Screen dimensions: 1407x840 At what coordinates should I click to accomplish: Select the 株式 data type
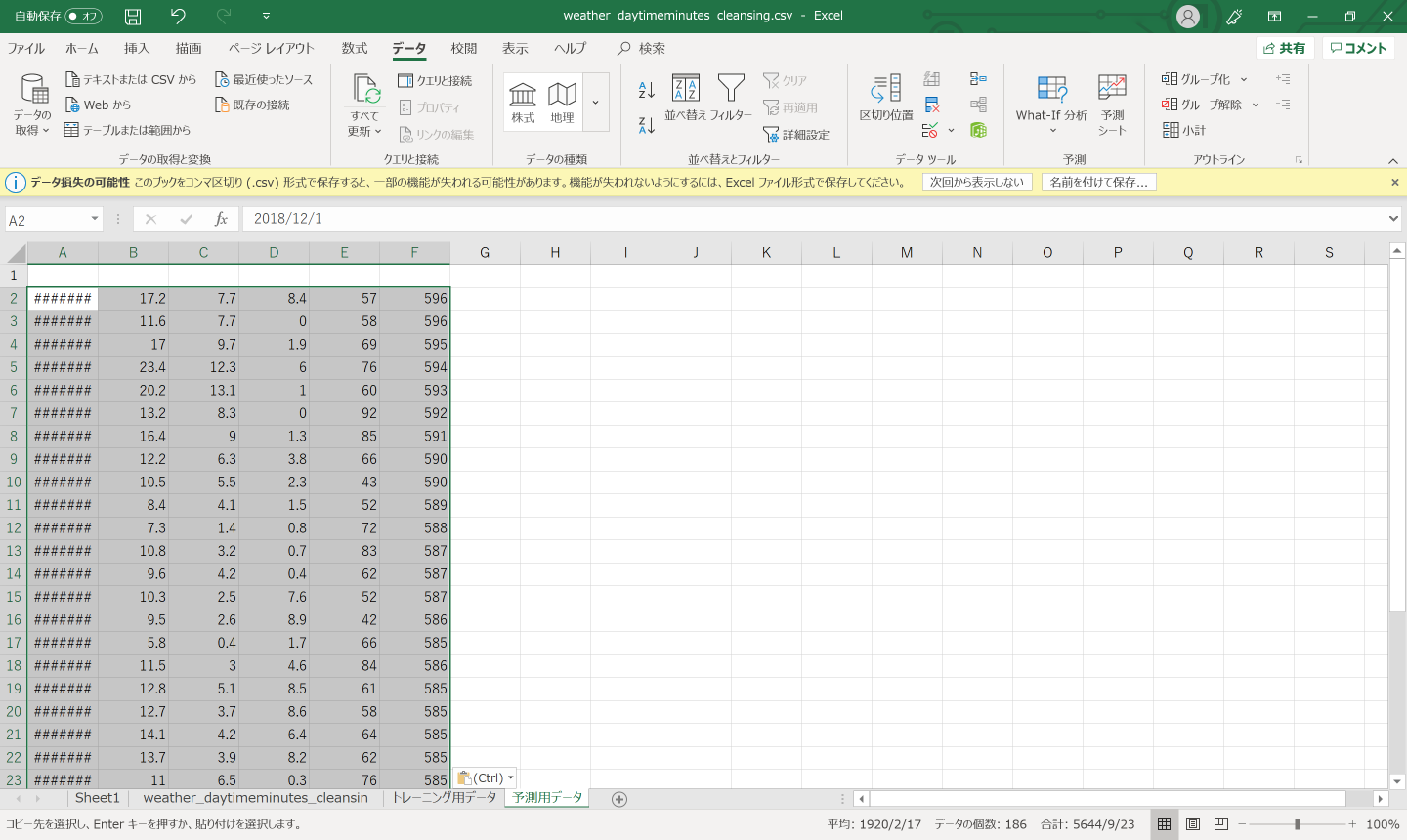(523, 102)
